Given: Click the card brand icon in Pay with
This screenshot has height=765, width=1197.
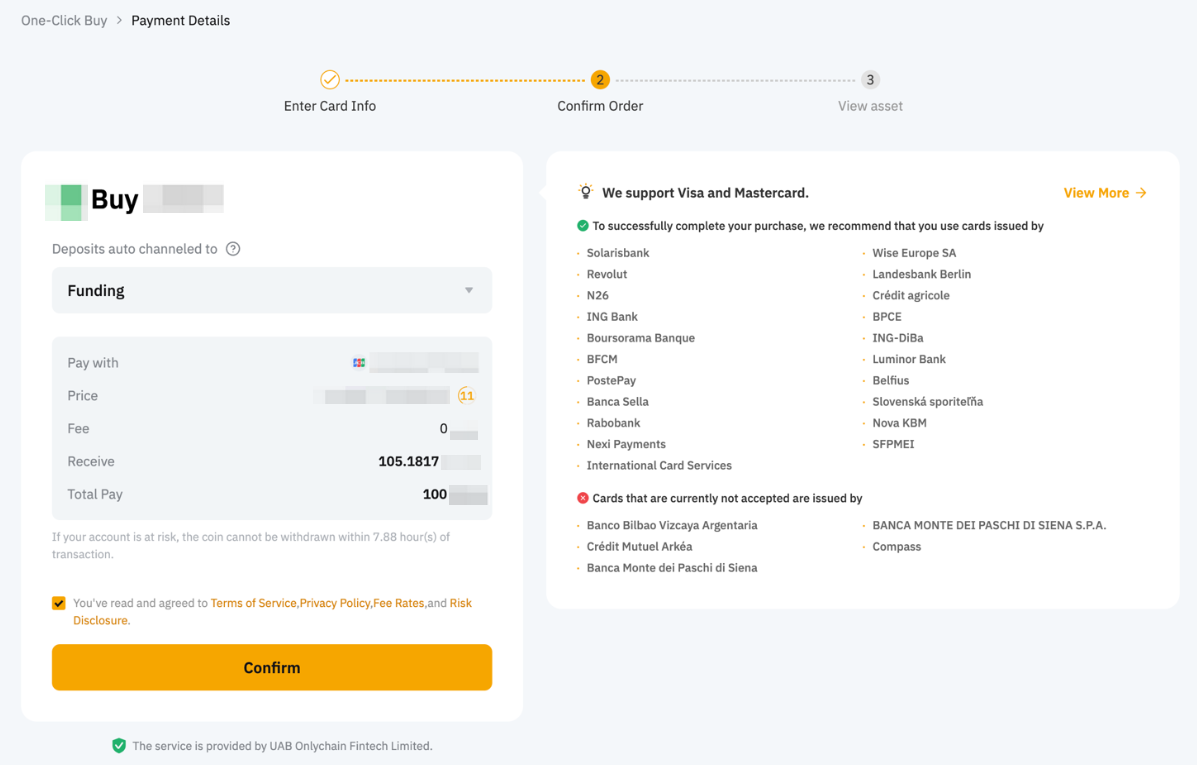Looking at the screenshot, I should [x=359, y=363].
